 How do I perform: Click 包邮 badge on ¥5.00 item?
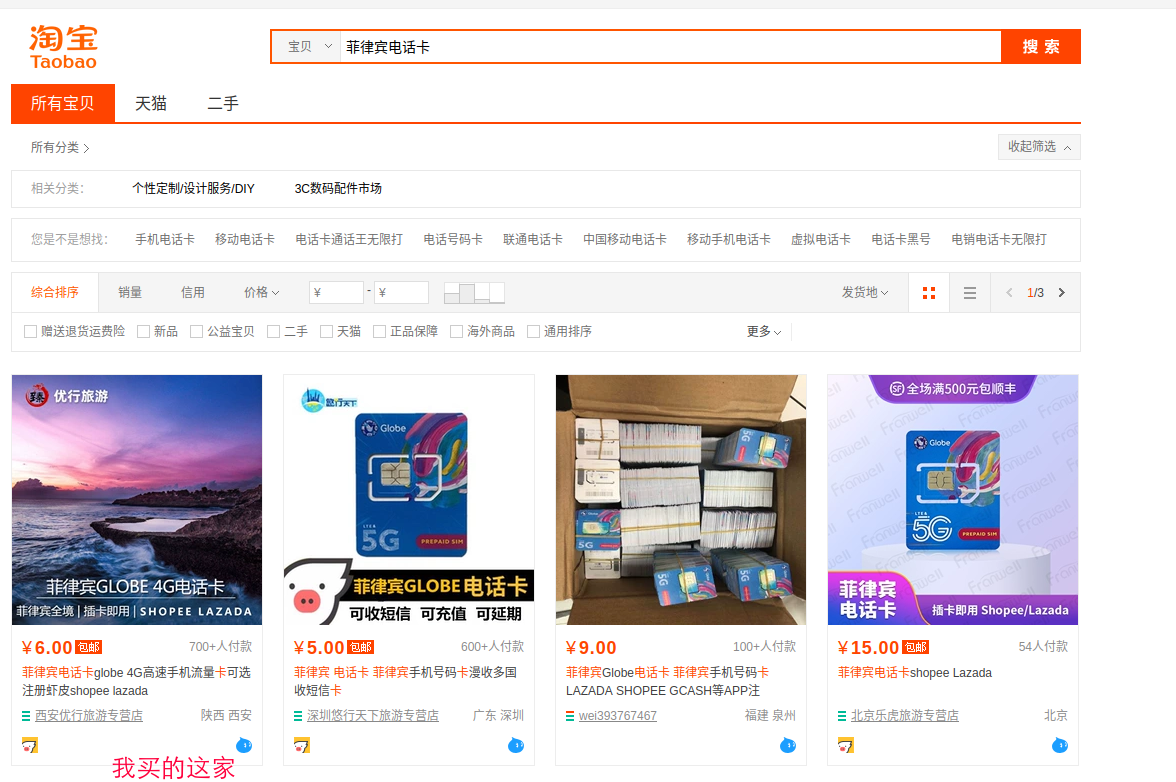(x=361, y=647)
